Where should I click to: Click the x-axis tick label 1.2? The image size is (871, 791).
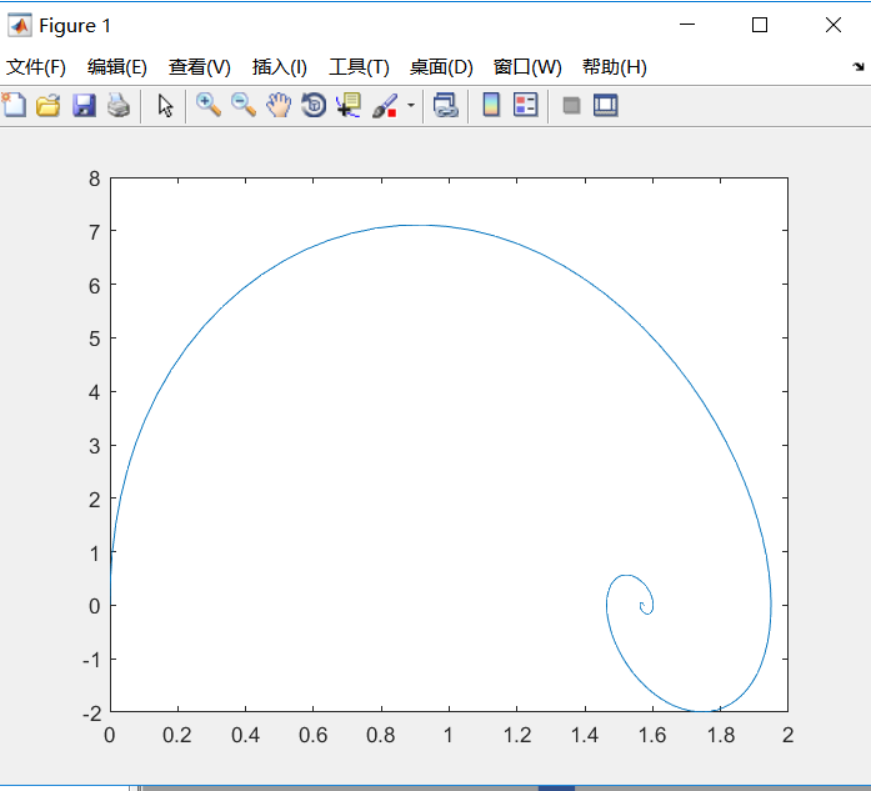(517, 735)
